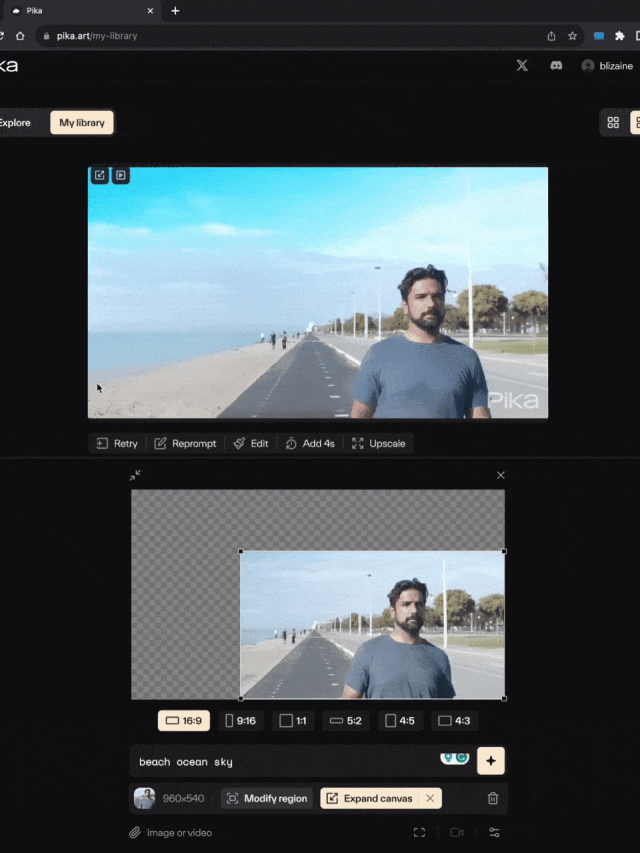Viewport: 640px width, 853px height.
Task: Open the blizaine account menu
Action: [x=607, y=65]
